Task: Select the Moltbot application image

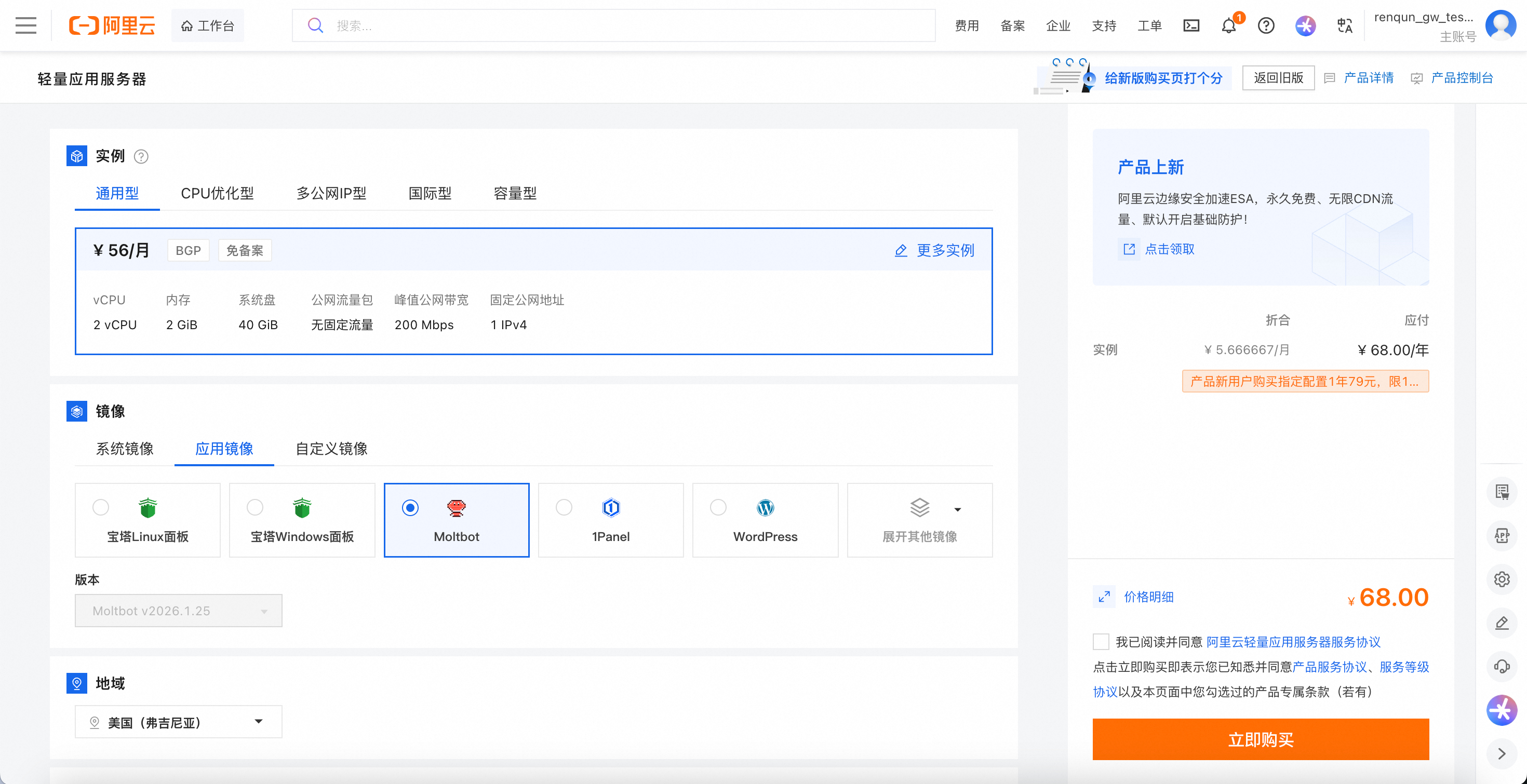Action: [x=457, y=520]
